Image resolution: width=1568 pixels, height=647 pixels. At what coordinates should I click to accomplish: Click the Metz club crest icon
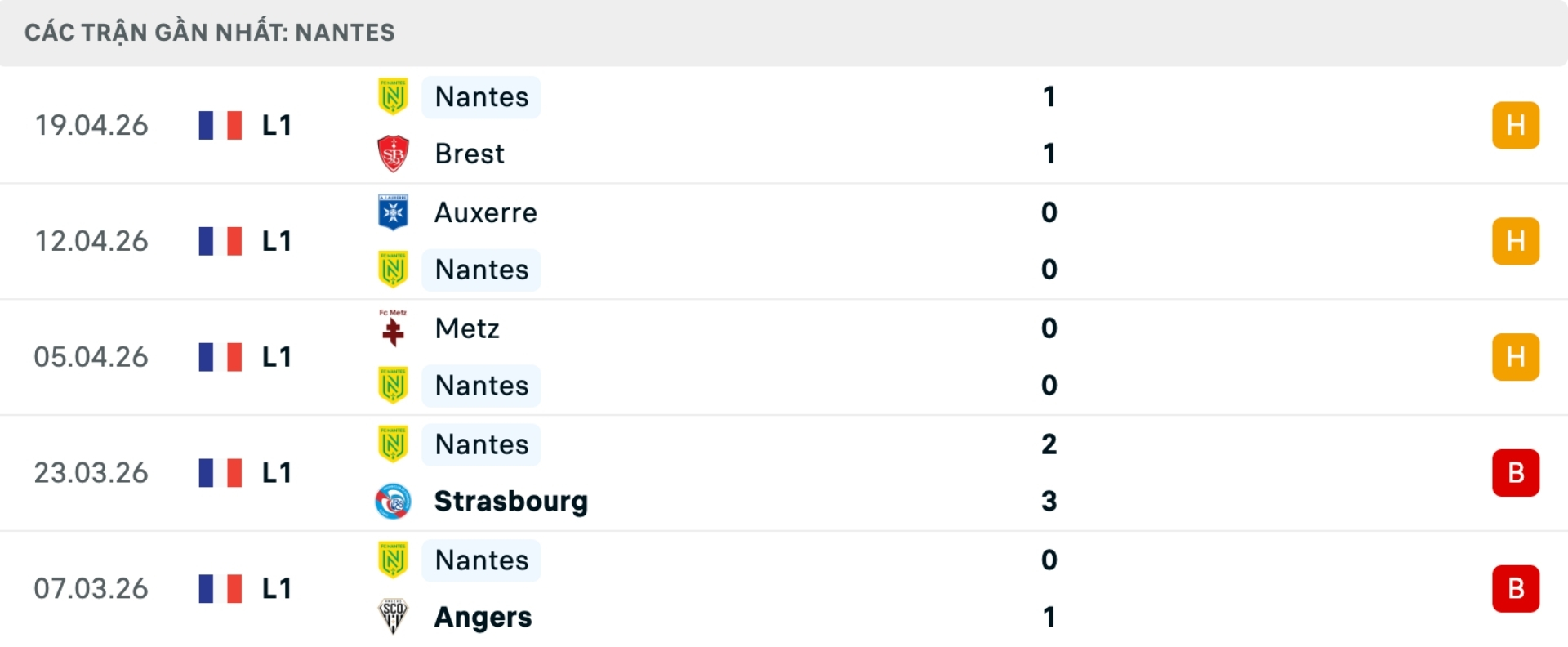click(x=393, y=328)
